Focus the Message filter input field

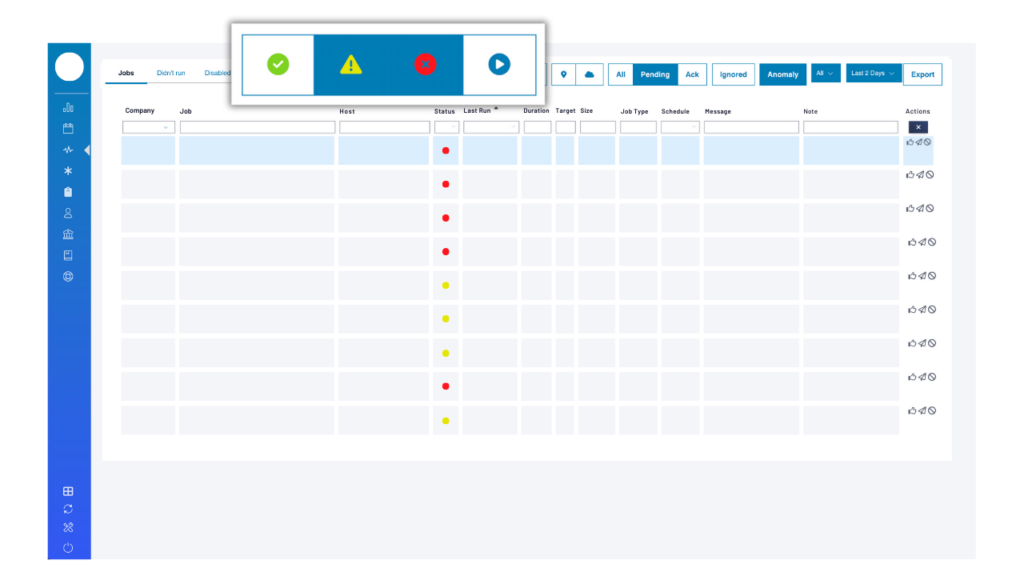point(751,127)
